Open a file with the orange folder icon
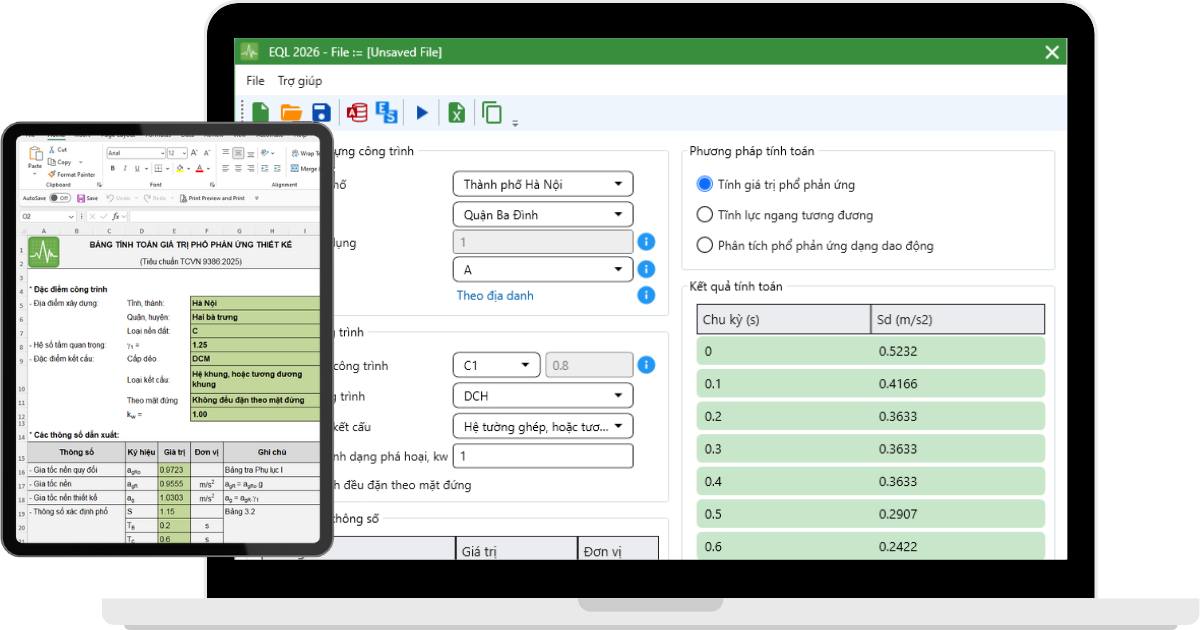Screen dimensions: 1200x630 click(291, 113)
